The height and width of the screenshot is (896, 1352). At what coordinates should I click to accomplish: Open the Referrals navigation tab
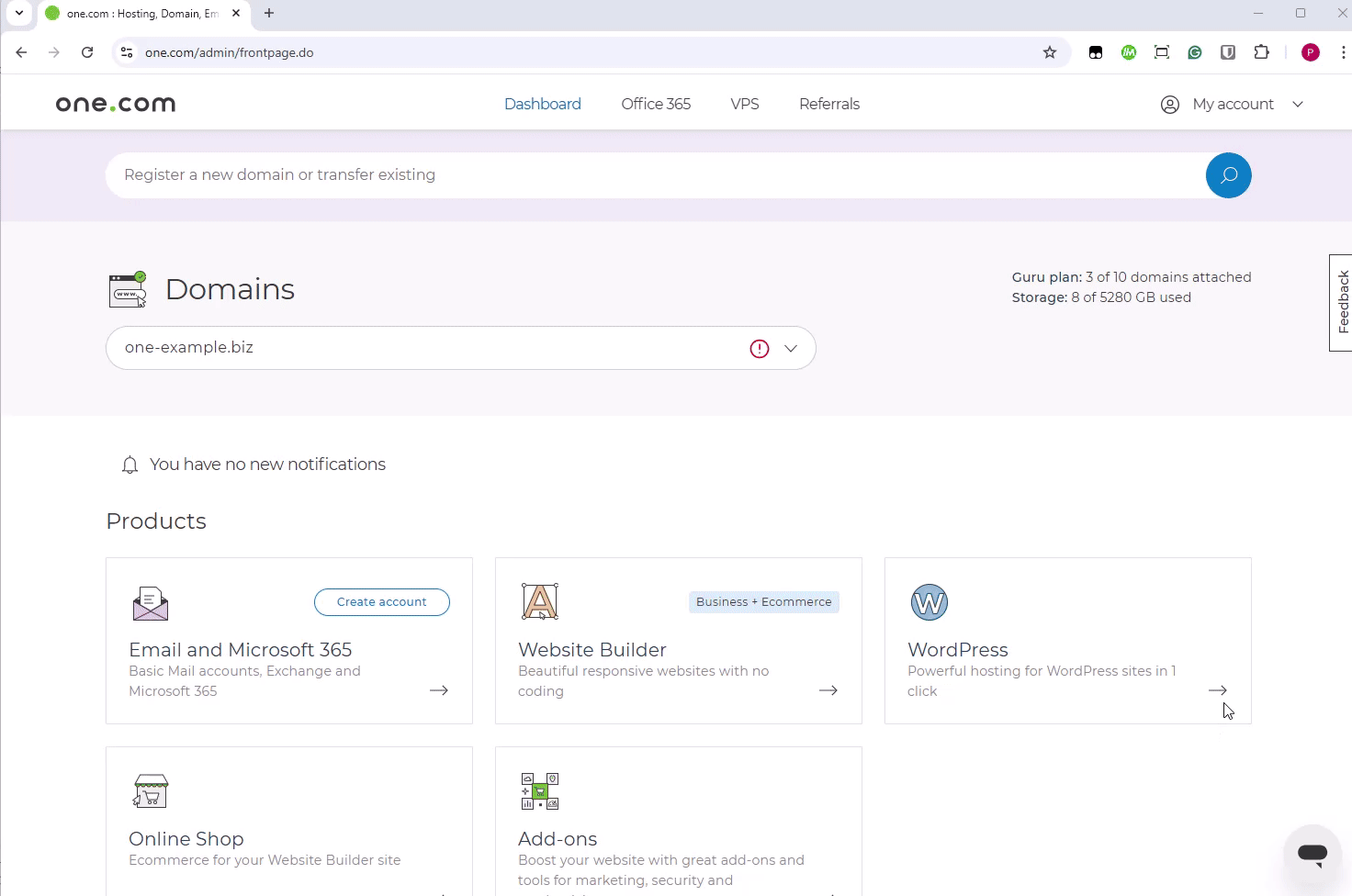tap(828, 105)
